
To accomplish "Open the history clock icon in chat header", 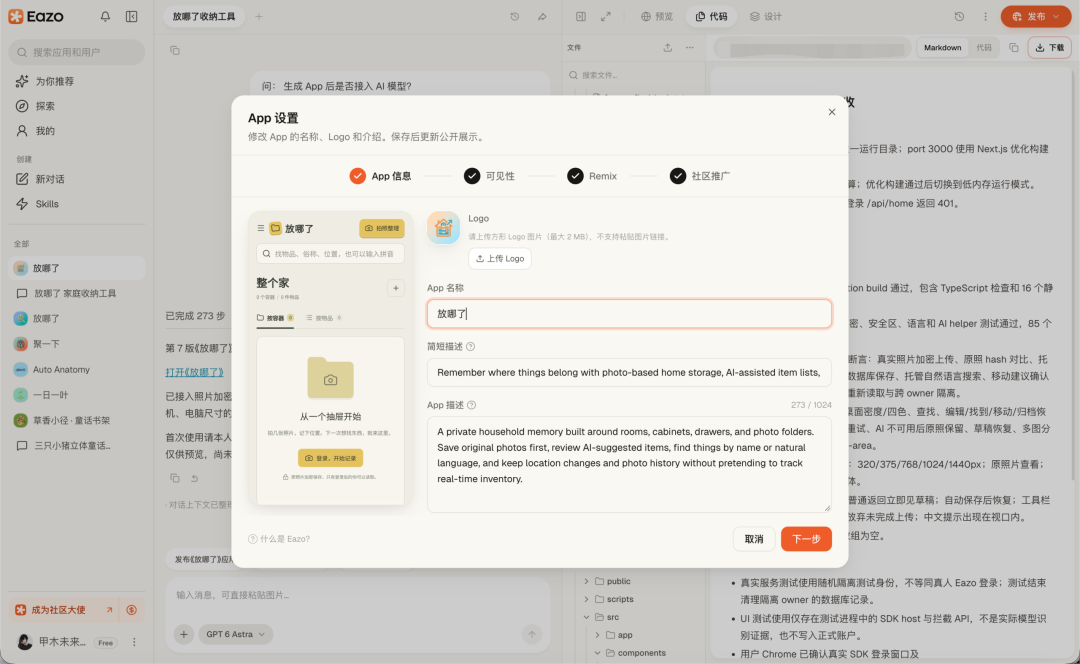I will point(515,17).
